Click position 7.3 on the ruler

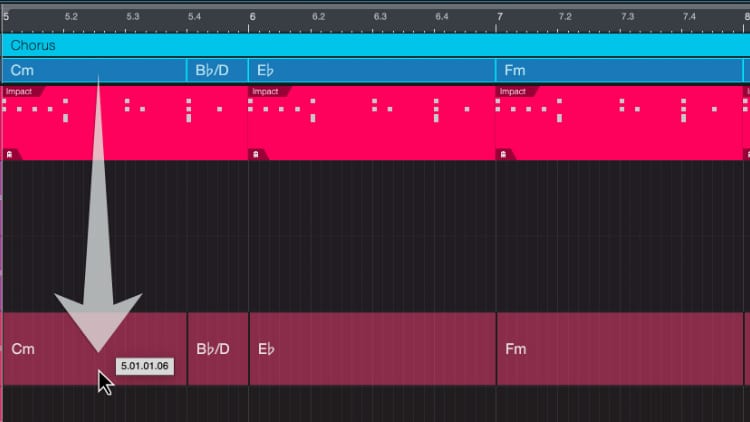click(627, 17)
